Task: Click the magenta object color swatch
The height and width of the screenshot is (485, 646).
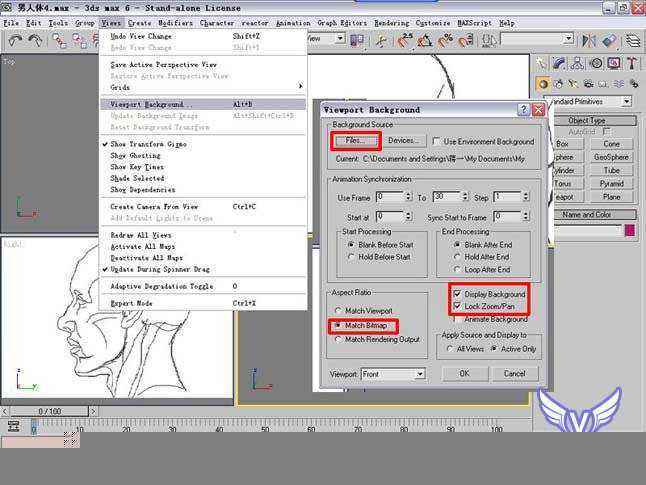Action: coord(630,230)
